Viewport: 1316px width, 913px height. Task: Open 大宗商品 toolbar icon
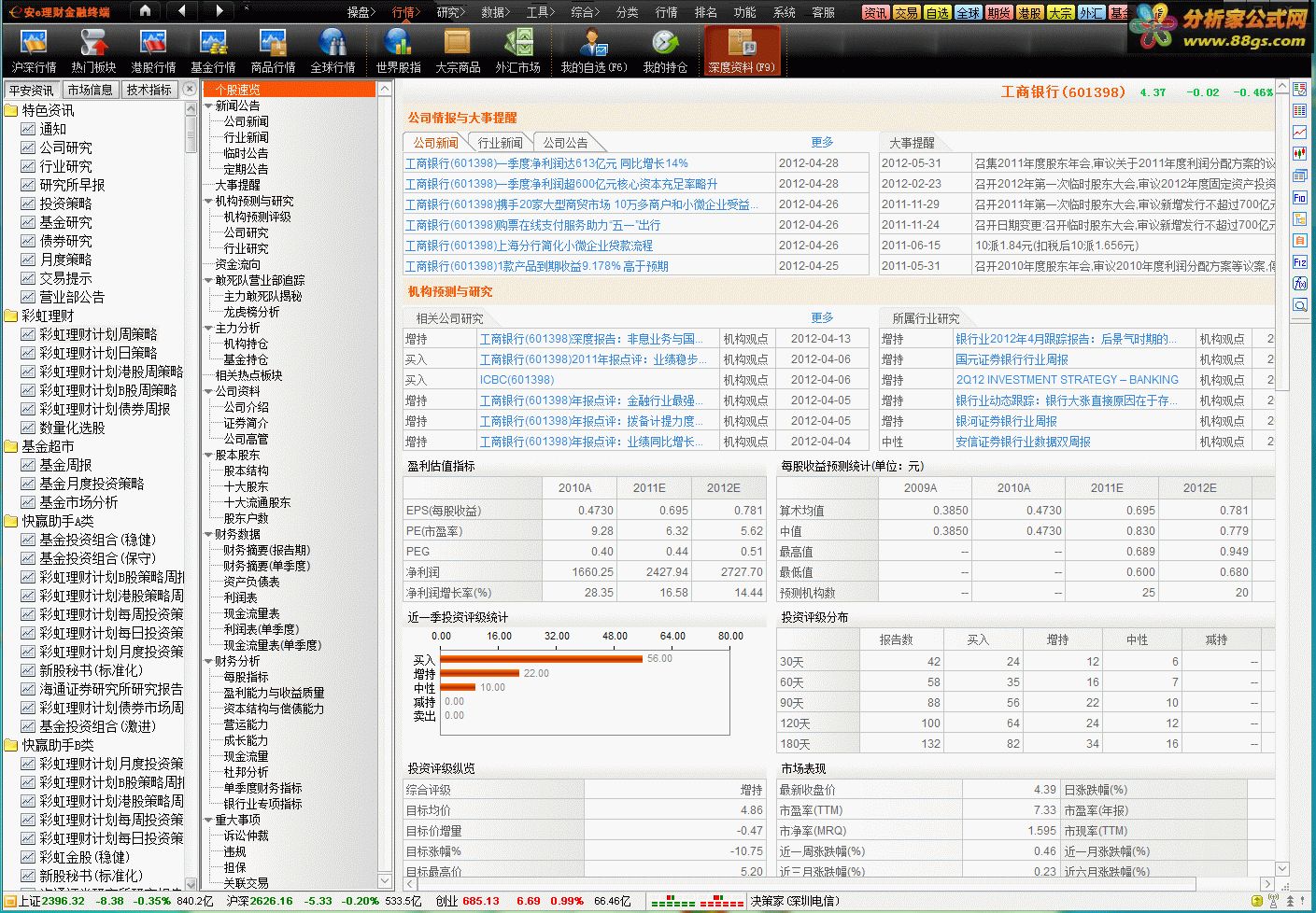tap(458, 50)
